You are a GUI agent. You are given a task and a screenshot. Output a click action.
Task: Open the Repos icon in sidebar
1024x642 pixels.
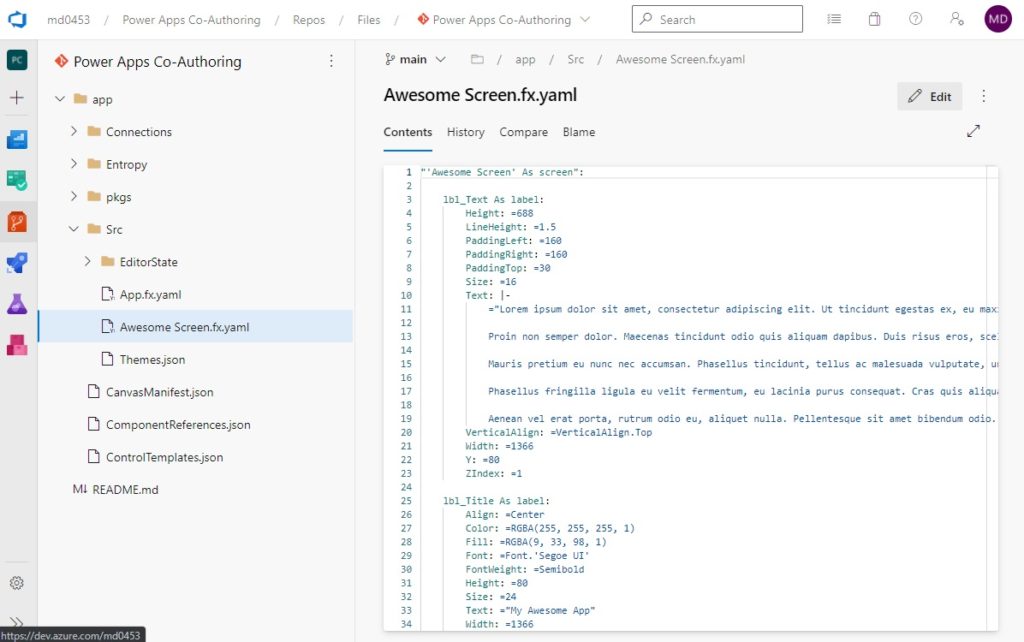(17, 223)
